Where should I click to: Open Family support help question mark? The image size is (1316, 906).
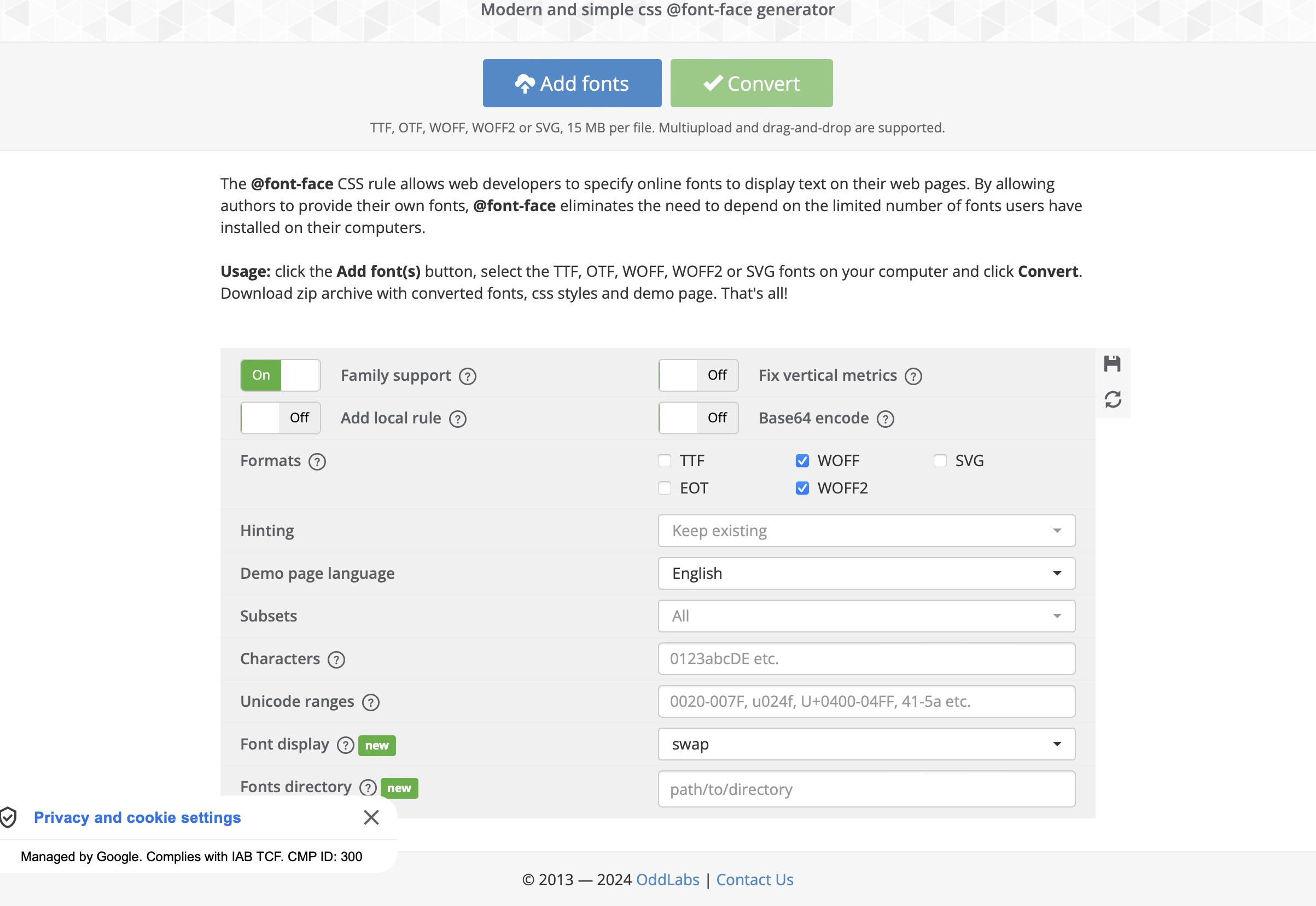468,376
